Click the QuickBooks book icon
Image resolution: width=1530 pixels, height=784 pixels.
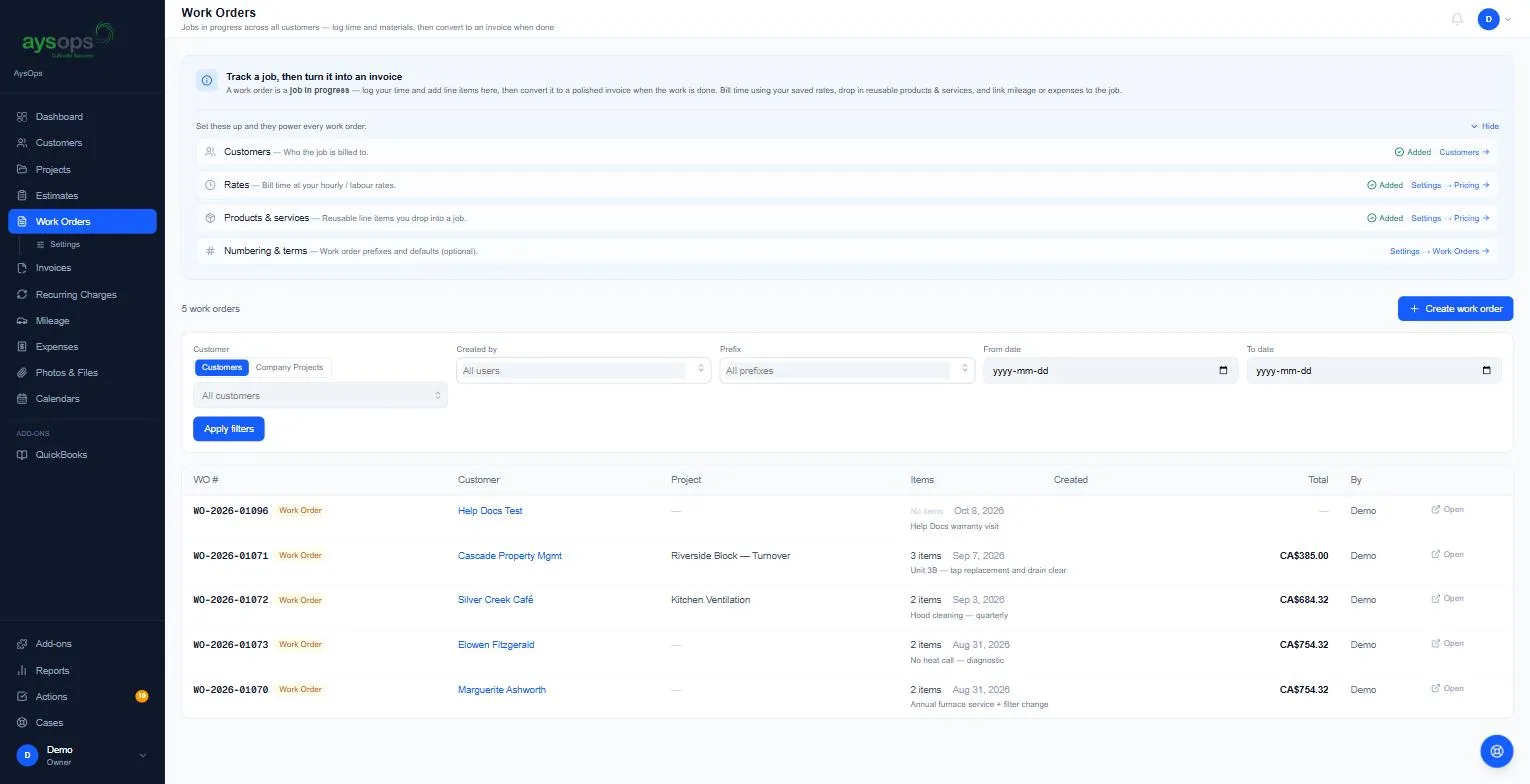tap(22, 455)
